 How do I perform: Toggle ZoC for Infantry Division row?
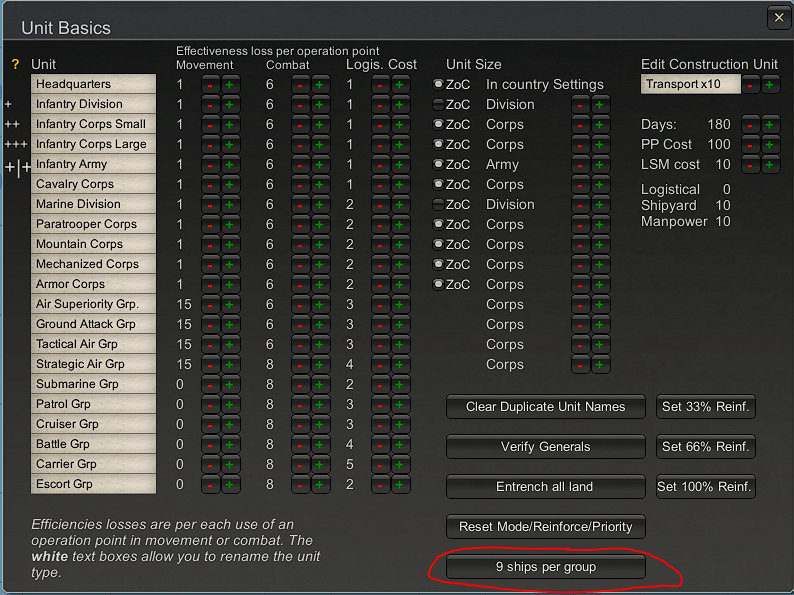tap(439, 105)
